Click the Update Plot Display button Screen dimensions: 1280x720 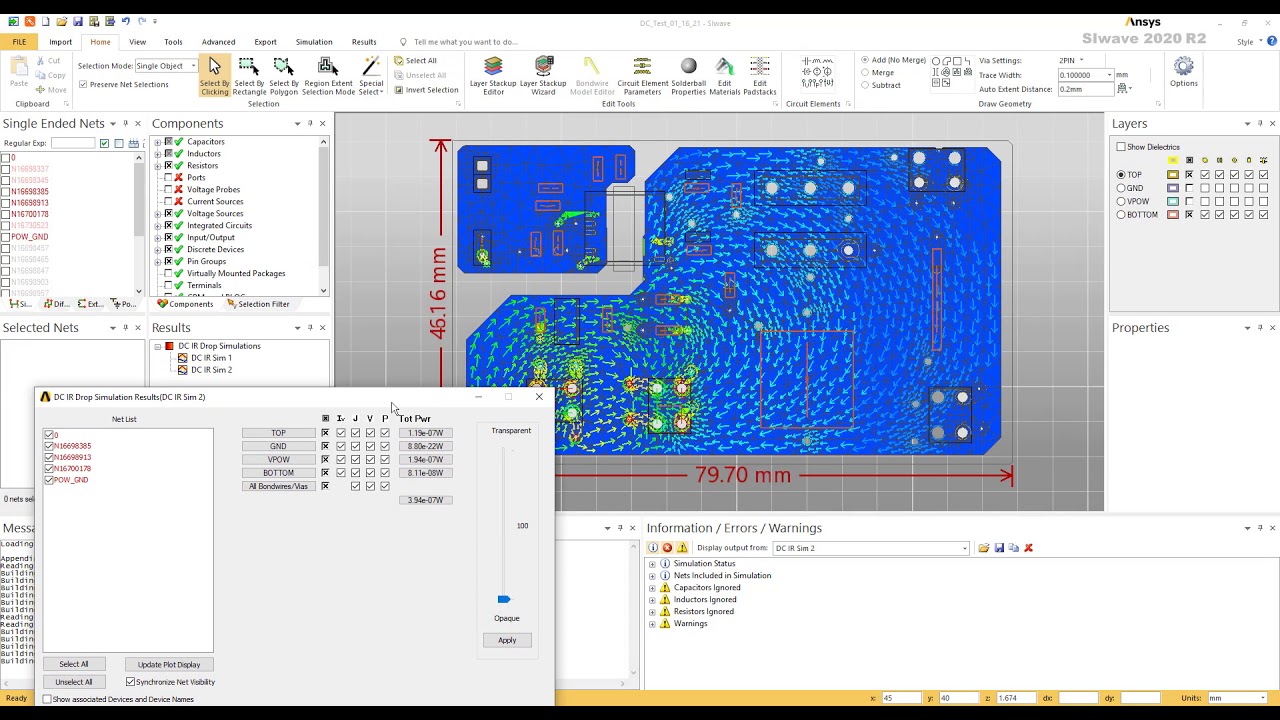point(169,664)
